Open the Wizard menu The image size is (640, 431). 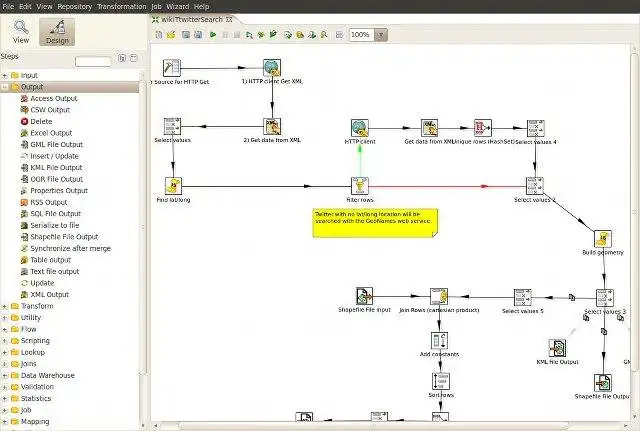[178, 7]
